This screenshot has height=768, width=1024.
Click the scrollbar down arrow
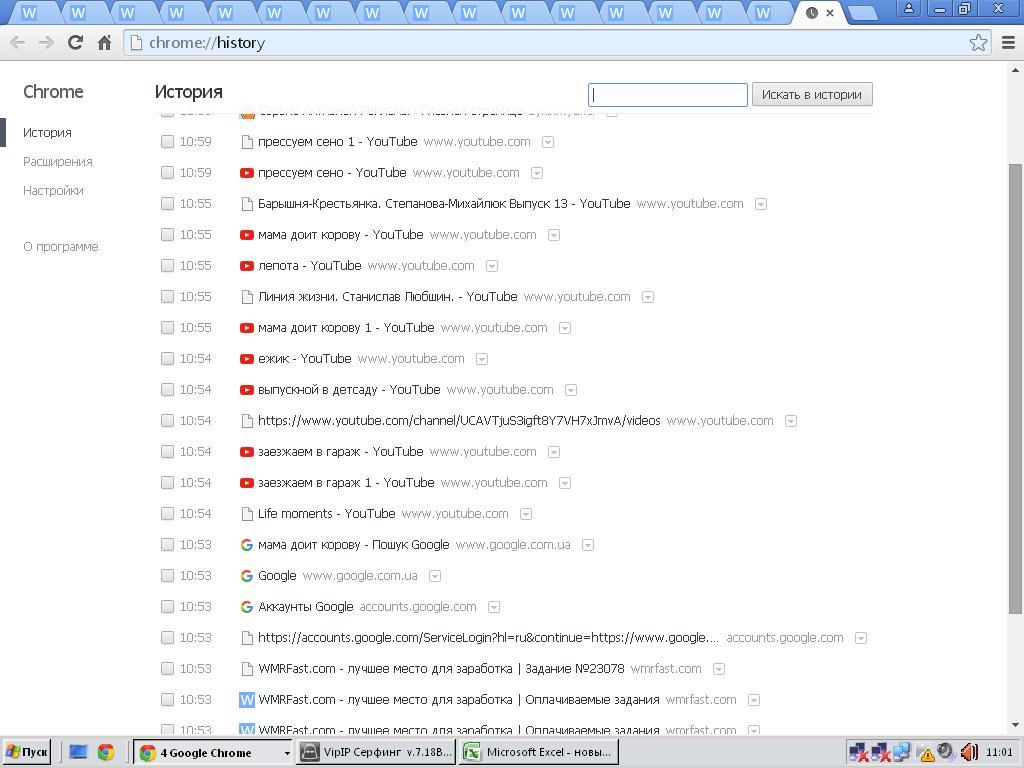pos(1015,725)
